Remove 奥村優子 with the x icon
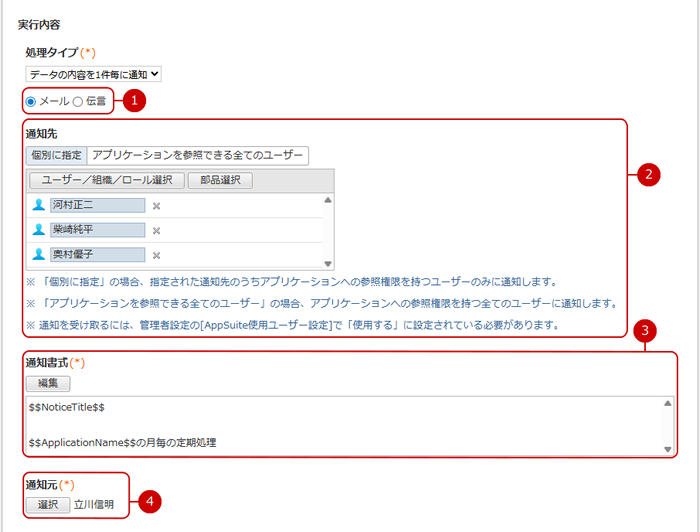700x532 pixels. (156, 256)
